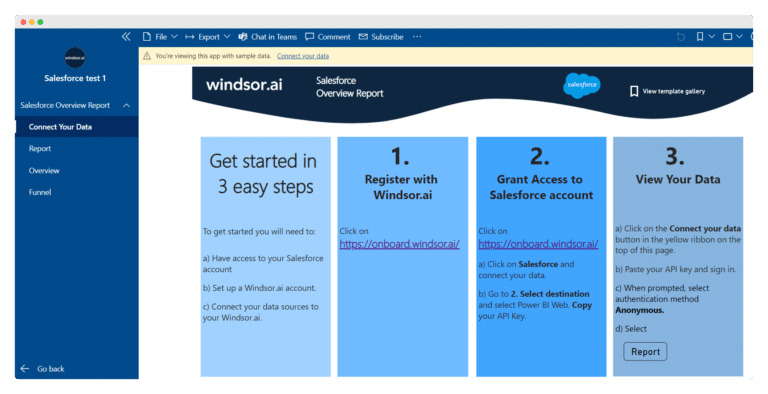Click the Salesforce Overview Report section label
The width and height of the screenshot is (768, 394).
tap(65, 105)
